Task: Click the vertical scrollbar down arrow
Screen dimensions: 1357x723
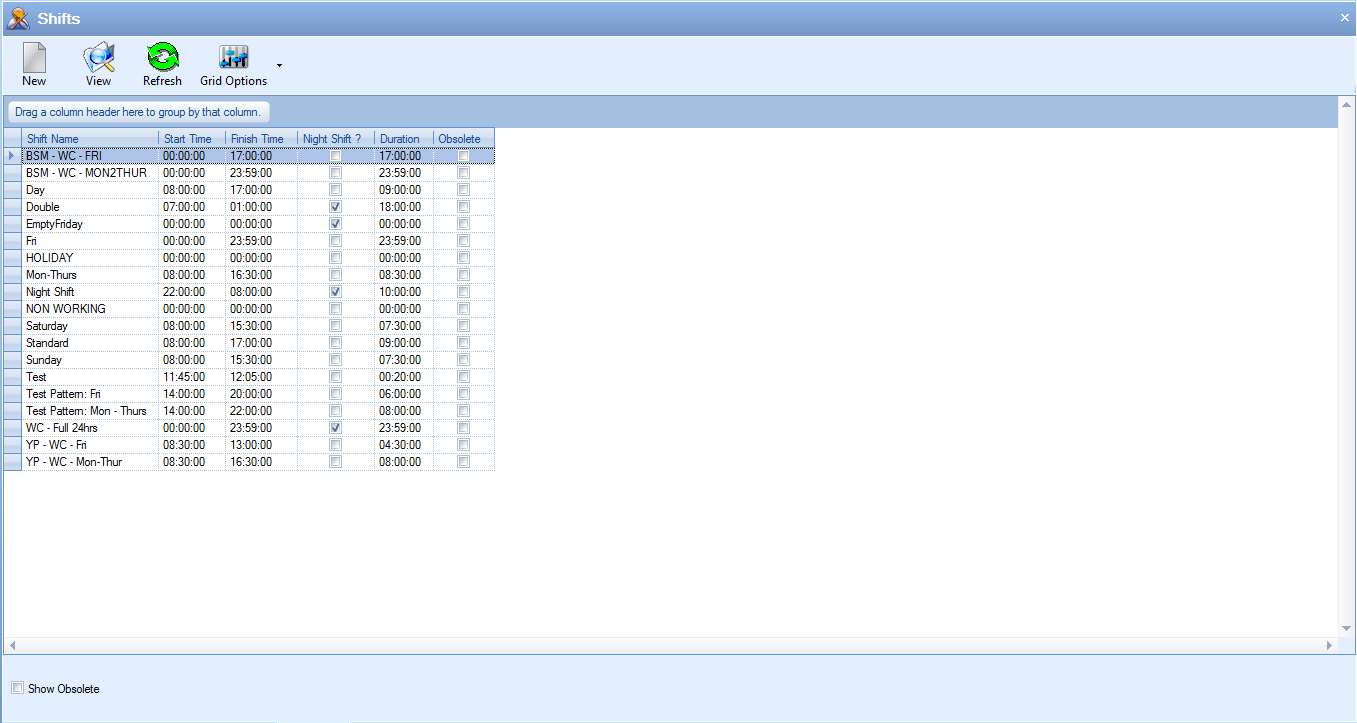Action: 1346,628
